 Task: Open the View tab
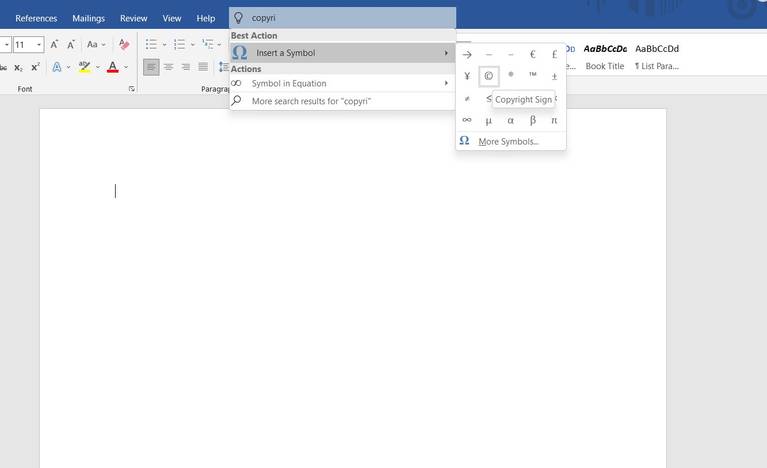pos(172,18)
